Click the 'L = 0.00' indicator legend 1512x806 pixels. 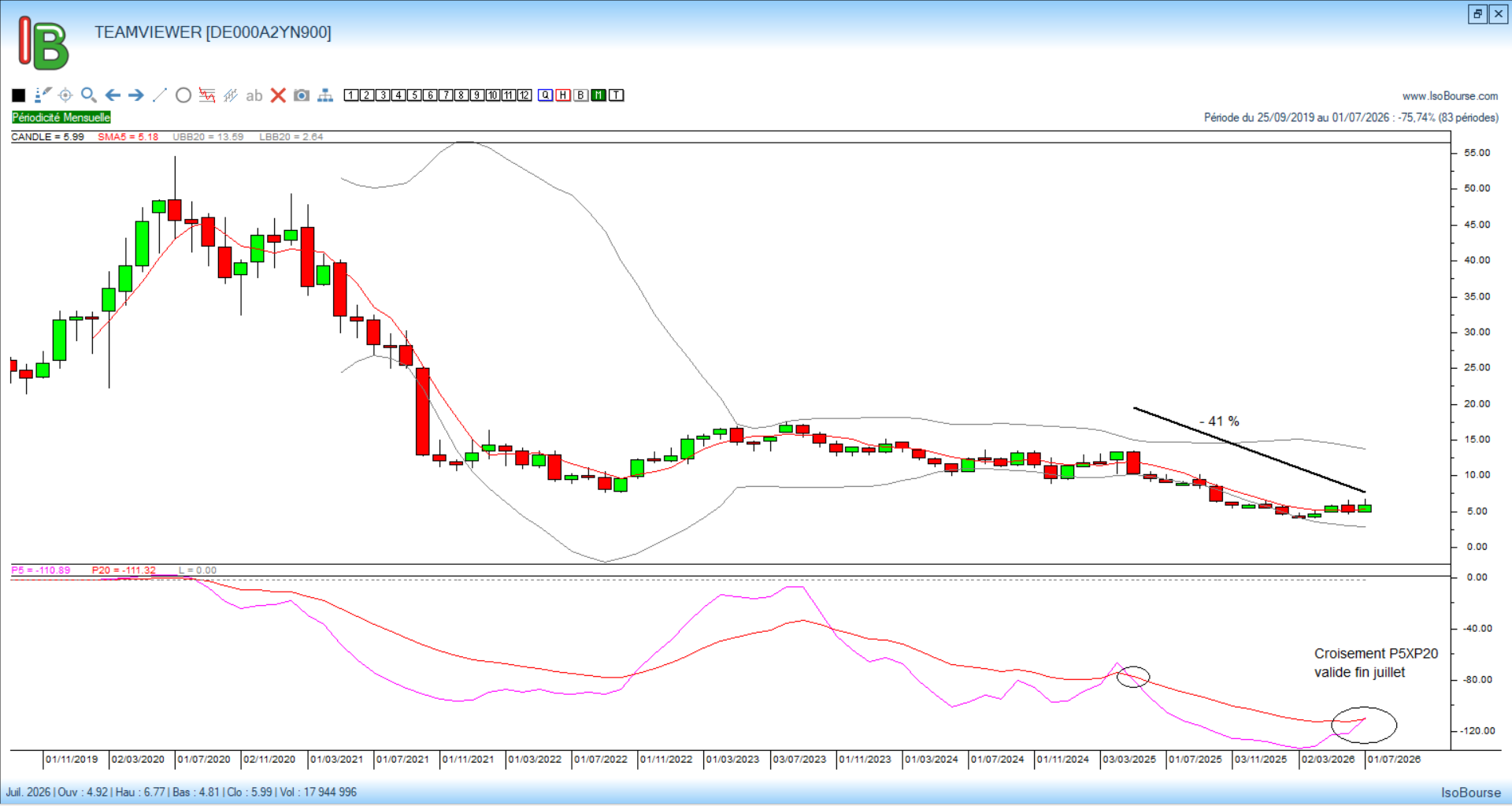[x=198, y=570]
